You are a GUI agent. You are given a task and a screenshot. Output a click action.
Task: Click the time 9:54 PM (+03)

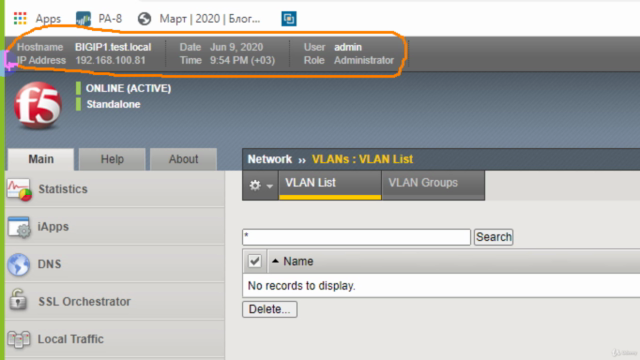click(242, 60)
